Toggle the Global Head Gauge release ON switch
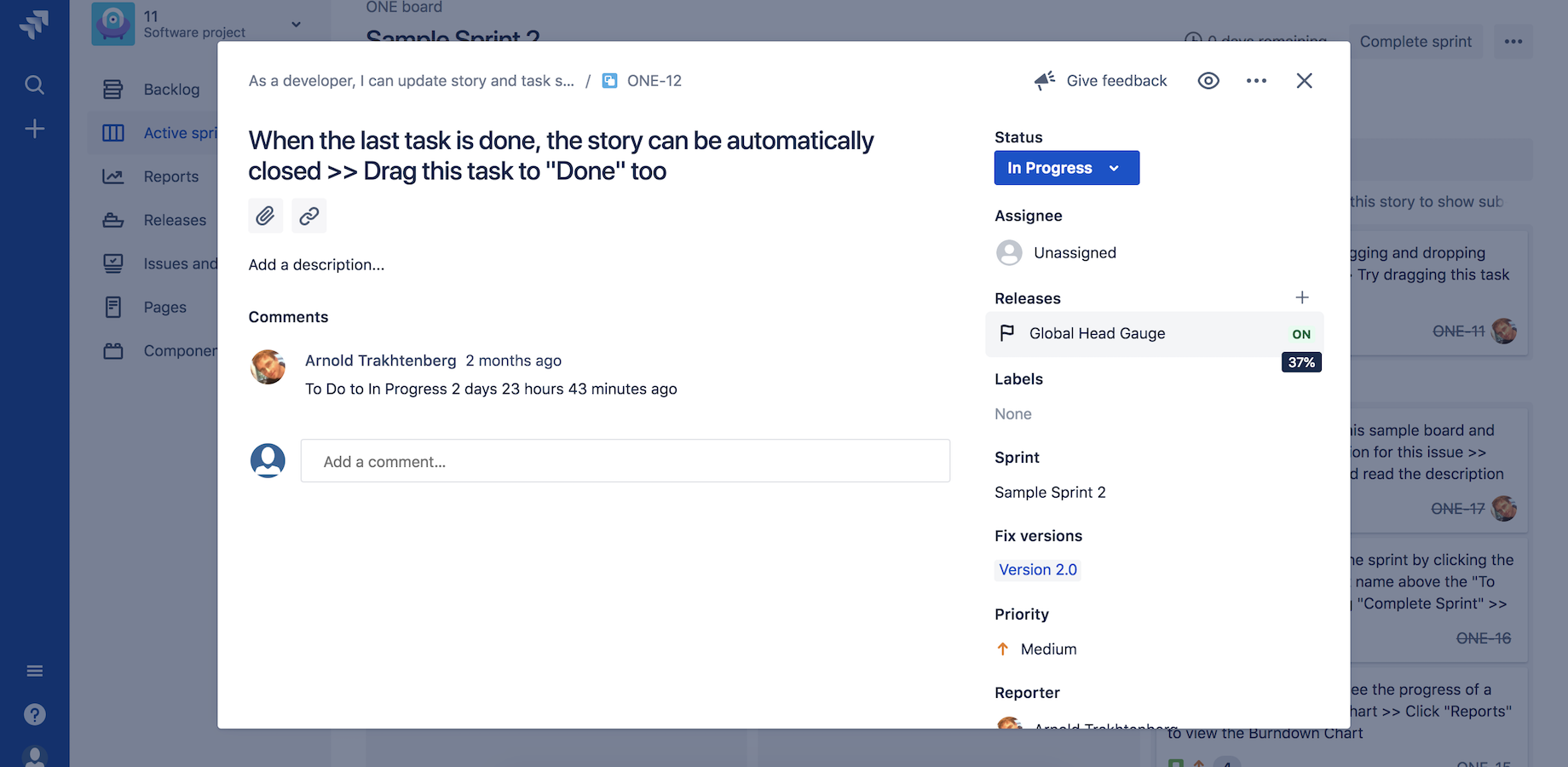This screenshot has width=1568, height=767. (1300, 333)
